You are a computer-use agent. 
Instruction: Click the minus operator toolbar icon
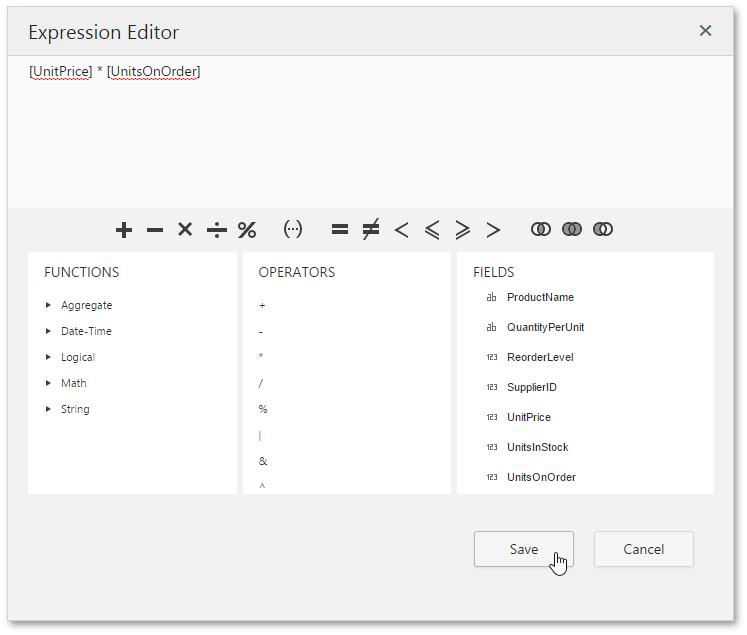pyautogui.click(x=155, y=230)
